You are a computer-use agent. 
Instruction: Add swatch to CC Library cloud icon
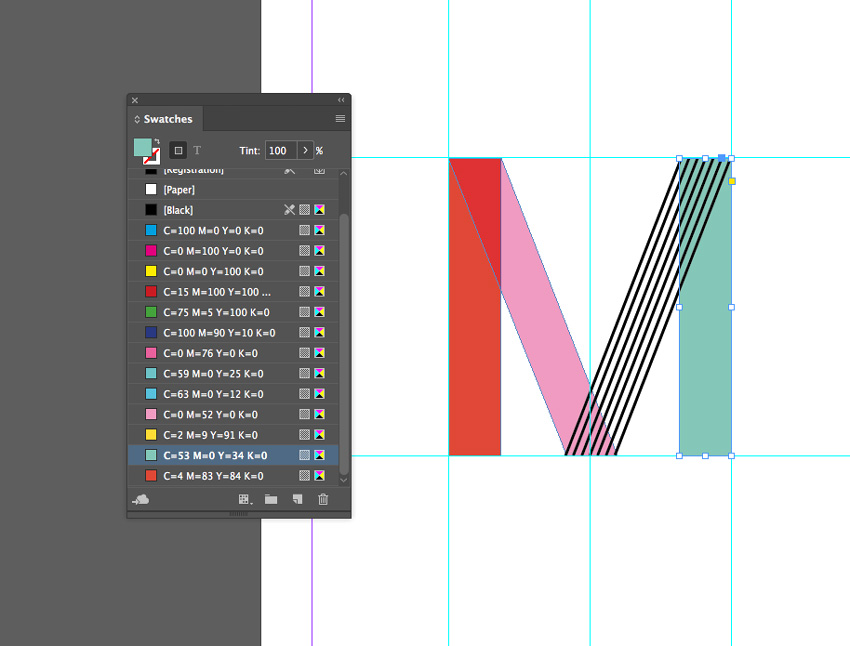141,500
